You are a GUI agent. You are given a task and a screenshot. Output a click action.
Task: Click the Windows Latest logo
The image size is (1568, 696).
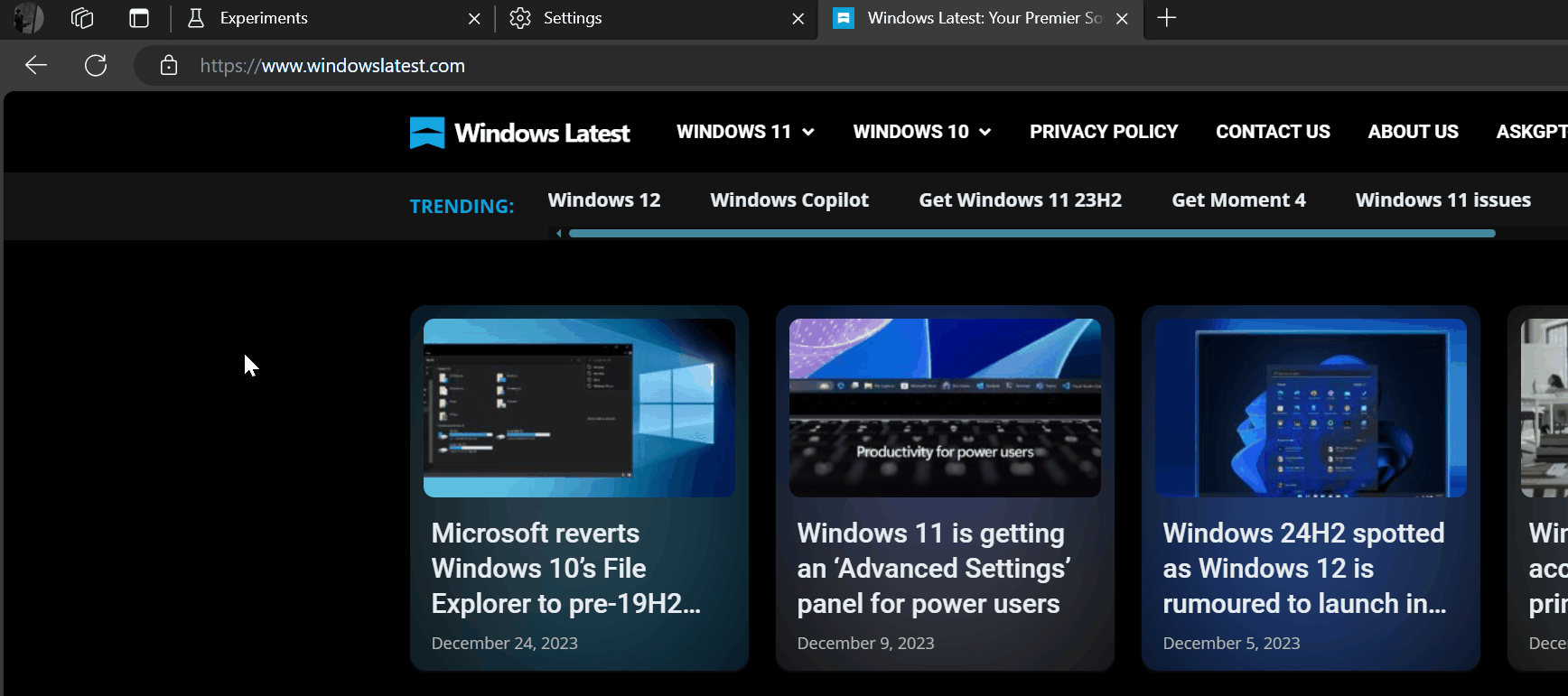pyautogui.click(x=519, y=133)
